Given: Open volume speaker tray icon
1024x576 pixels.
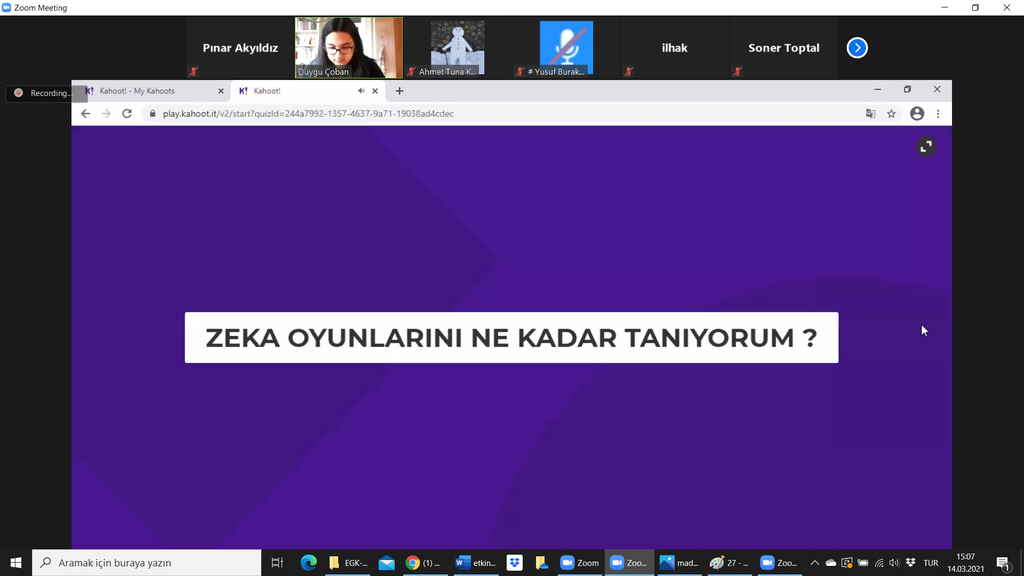Looking at the screenshot, I should coord(894,562).
